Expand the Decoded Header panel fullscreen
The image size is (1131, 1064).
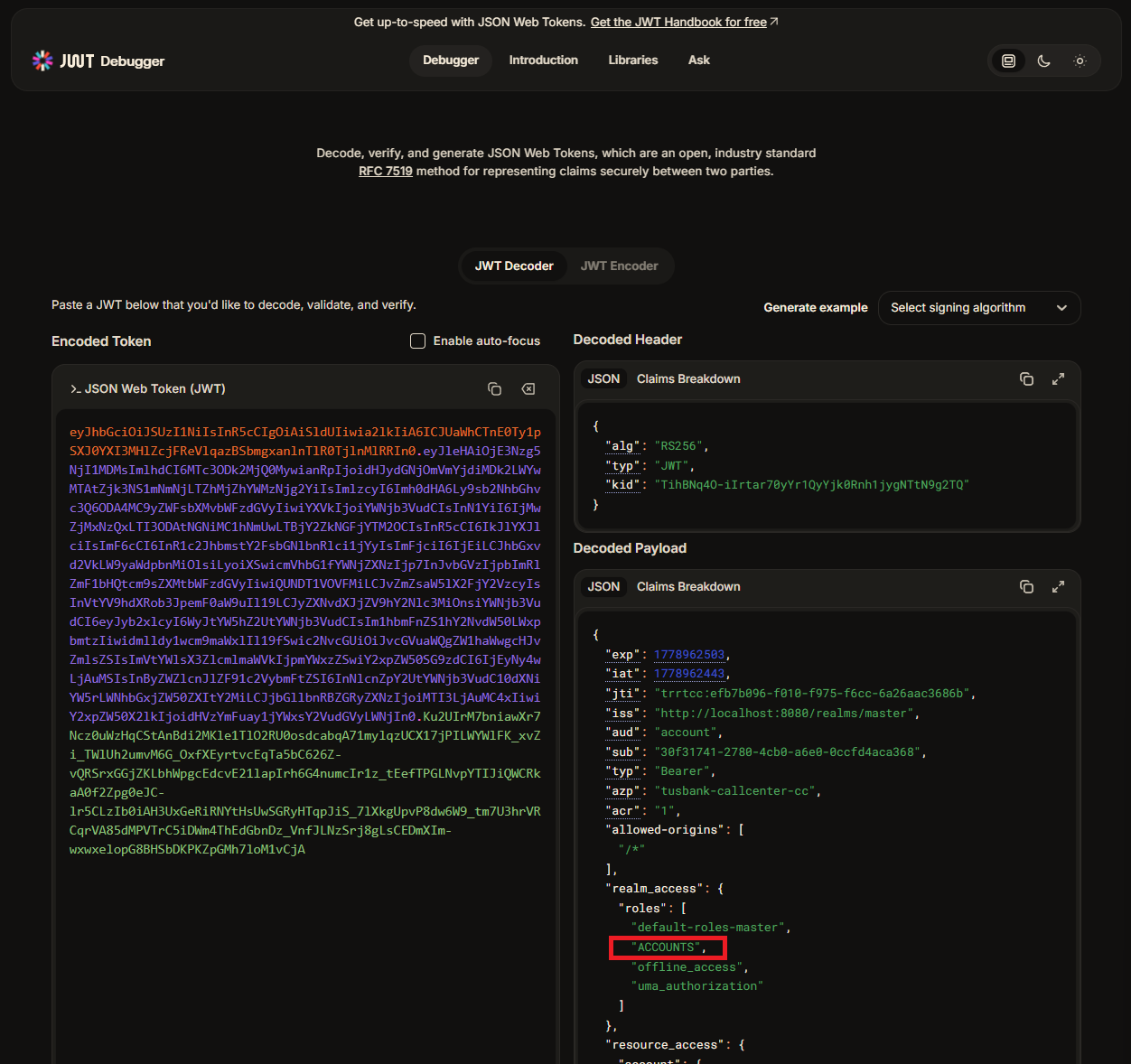pyautogui.click(x=1058, y=378)
